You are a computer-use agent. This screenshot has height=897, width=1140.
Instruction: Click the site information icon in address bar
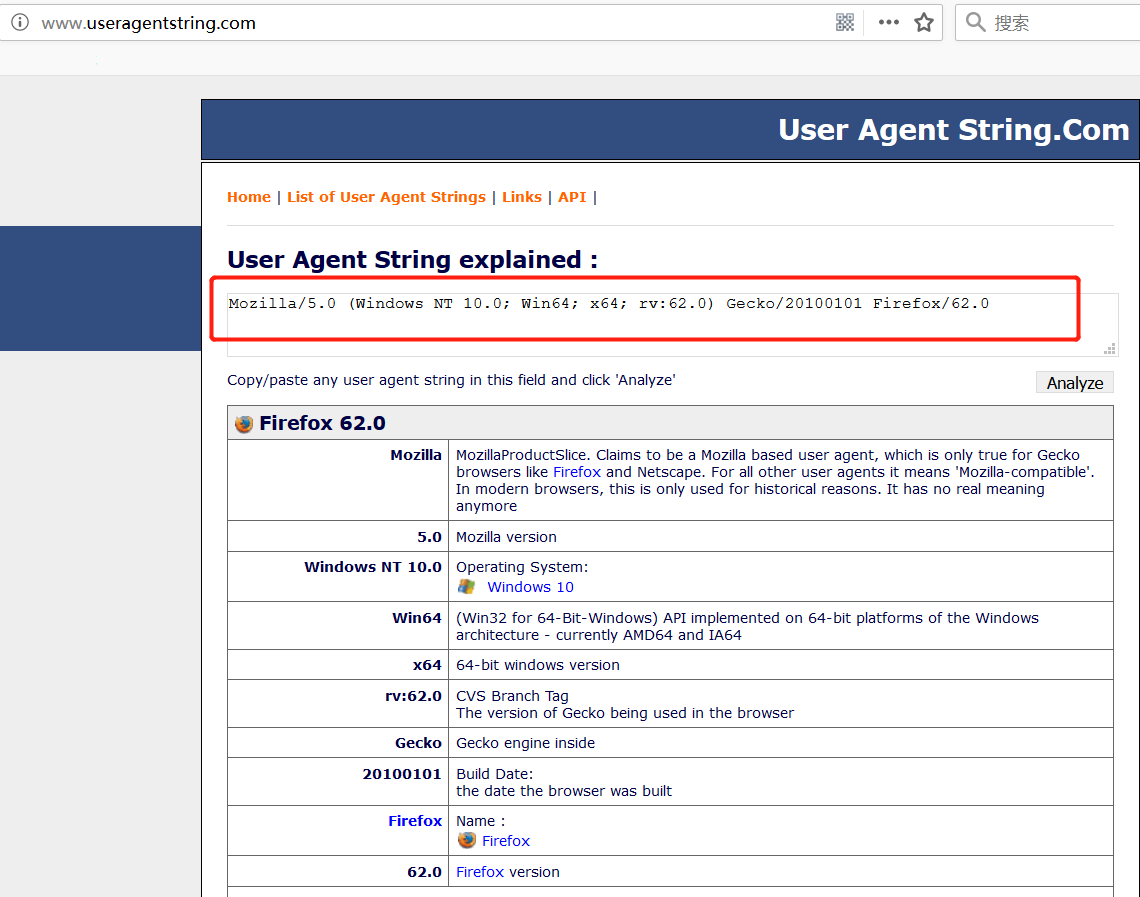(x=20, y=23)
